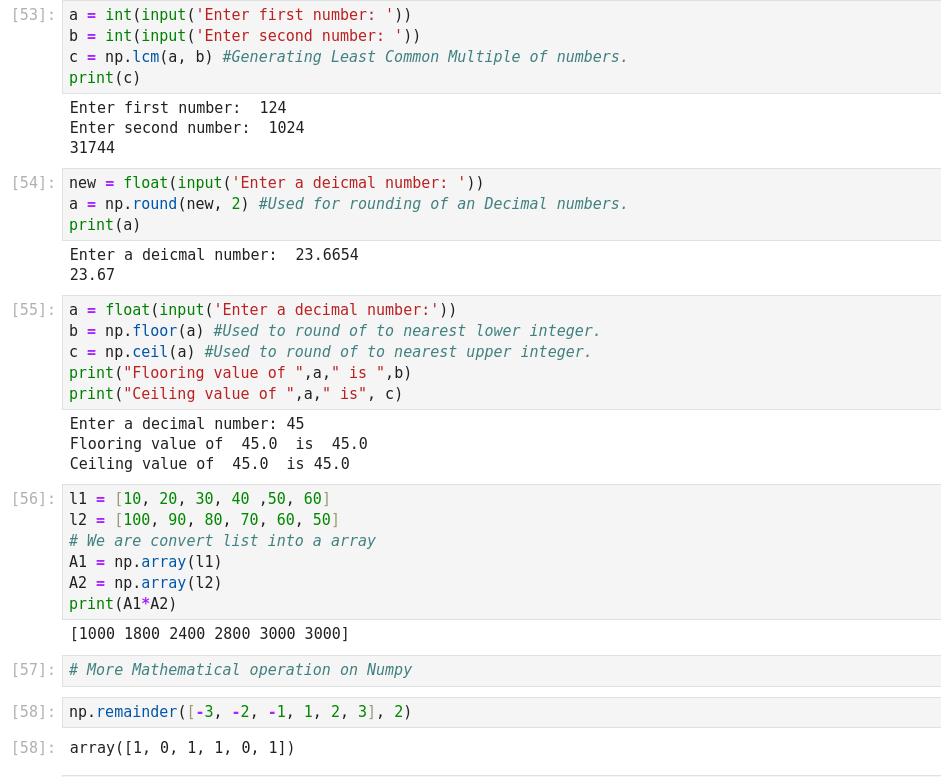Click the 'Ceiling value of' output line
This screenshot has width=941, height=777.
209,464
